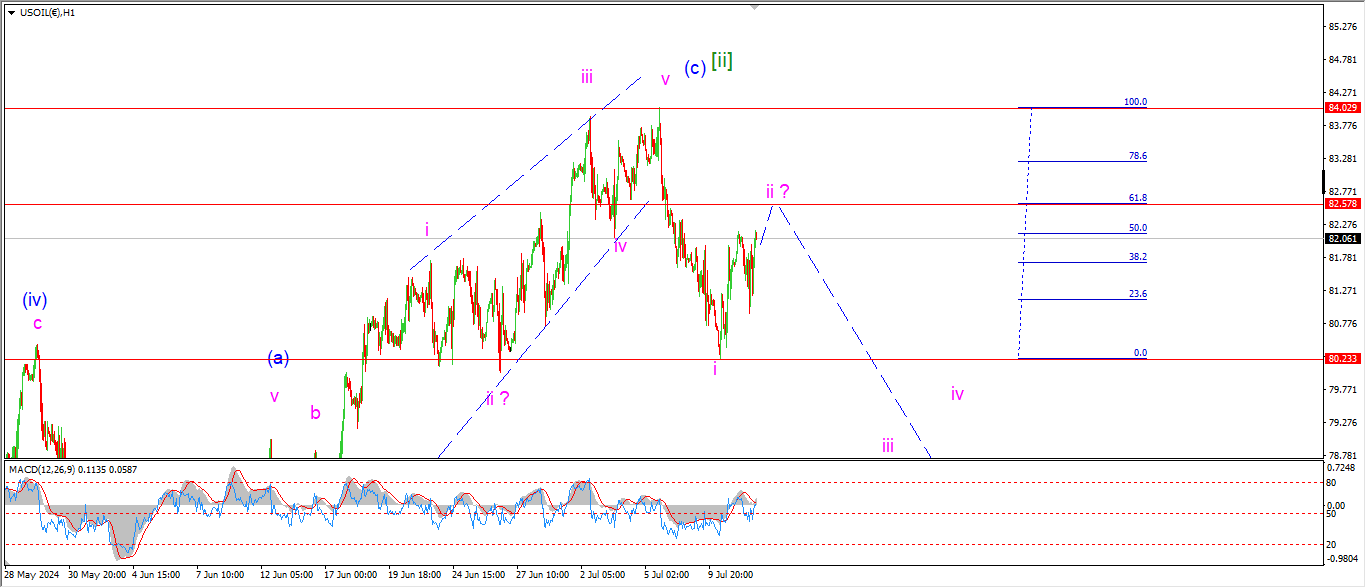
Task: Click the gray chart shift triangle at top
Action: (755, 7)
